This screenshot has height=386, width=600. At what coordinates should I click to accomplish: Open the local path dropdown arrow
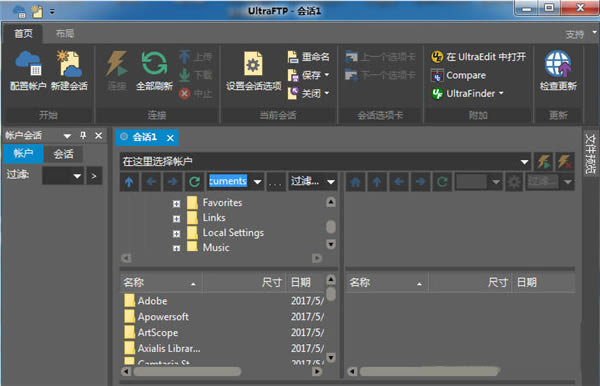coord(258,182)
